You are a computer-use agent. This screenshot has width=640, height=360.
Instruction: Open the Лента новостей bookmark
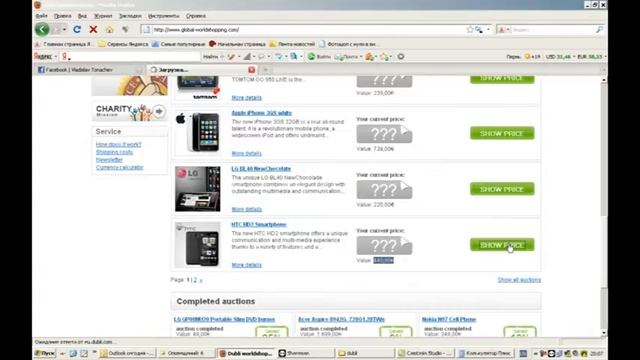[292, 44]
